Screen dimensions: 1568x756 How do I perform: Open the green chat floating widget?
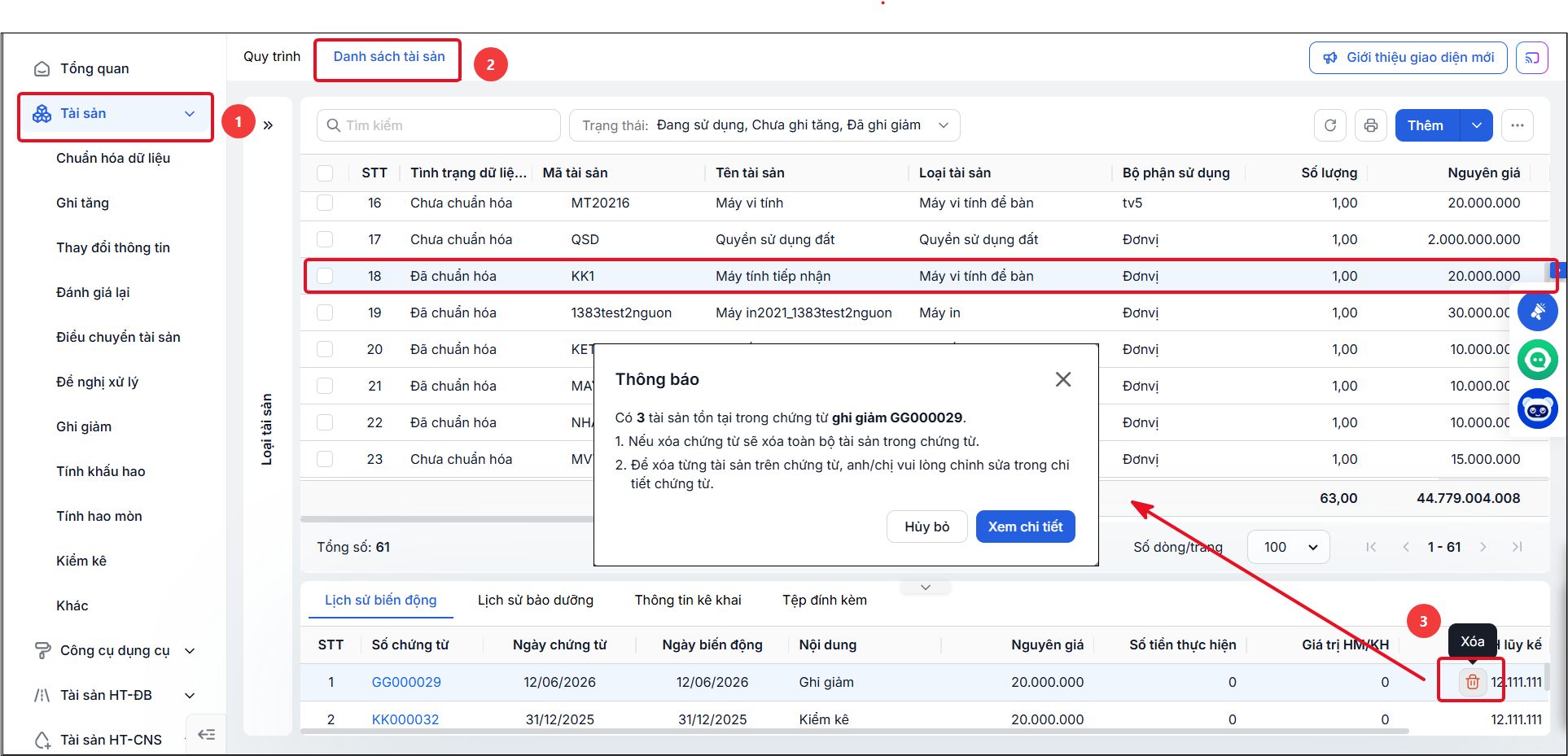tap(1538, 360)
